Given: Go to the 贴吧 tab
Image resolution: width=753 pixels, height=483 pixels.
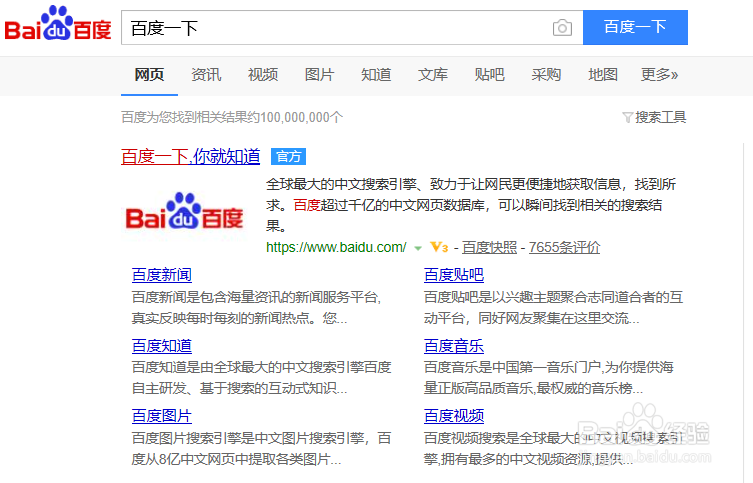Looking at the screenshot, I should pos(489,75).
